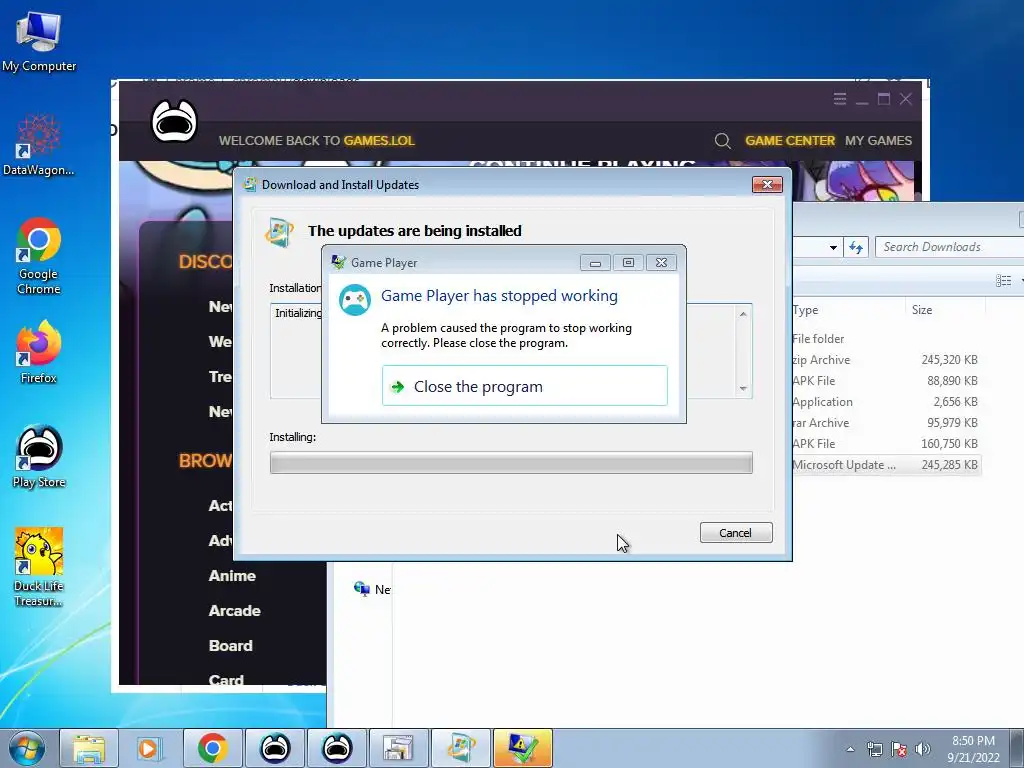Select the 88,890 KB APK File row

pos(886,381)
